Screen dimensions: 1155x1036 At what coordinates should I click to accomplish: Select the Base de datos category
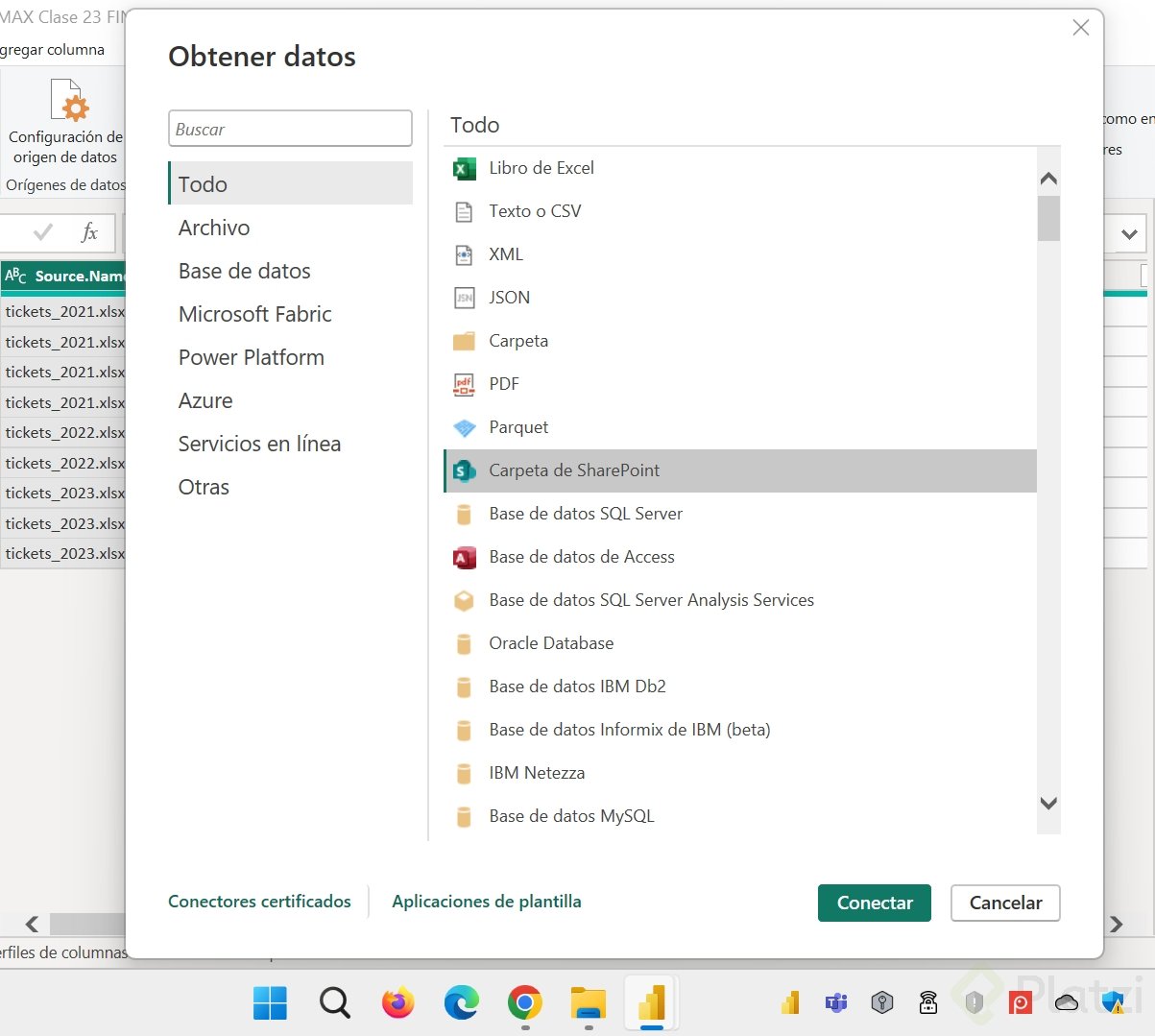point(291,271)
